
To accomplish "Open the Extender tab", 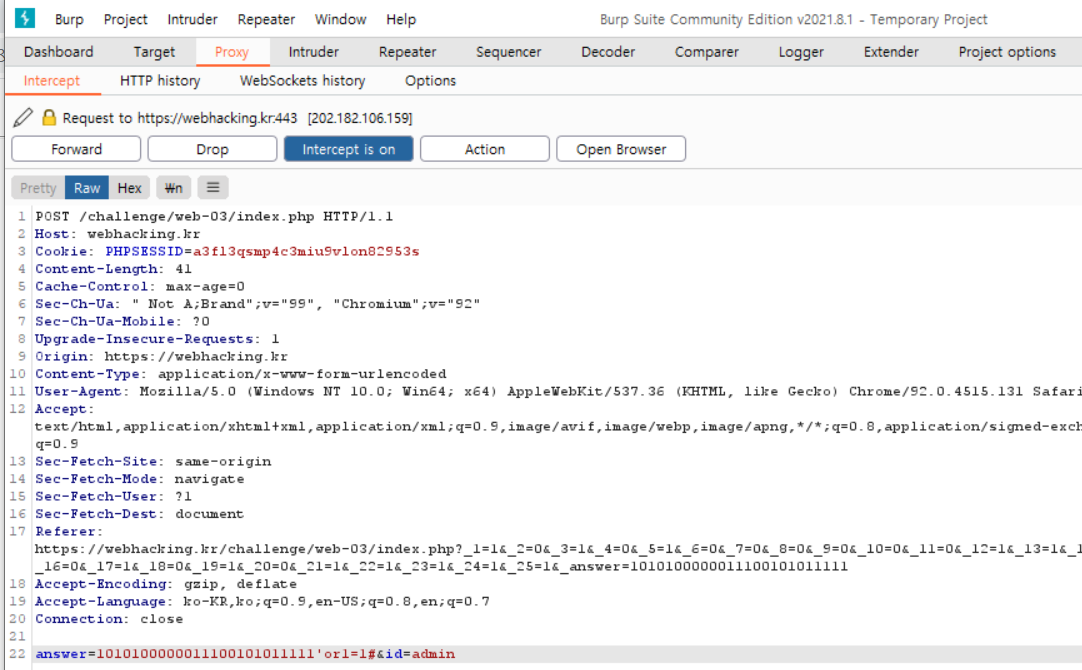I will tap(891, 52).
